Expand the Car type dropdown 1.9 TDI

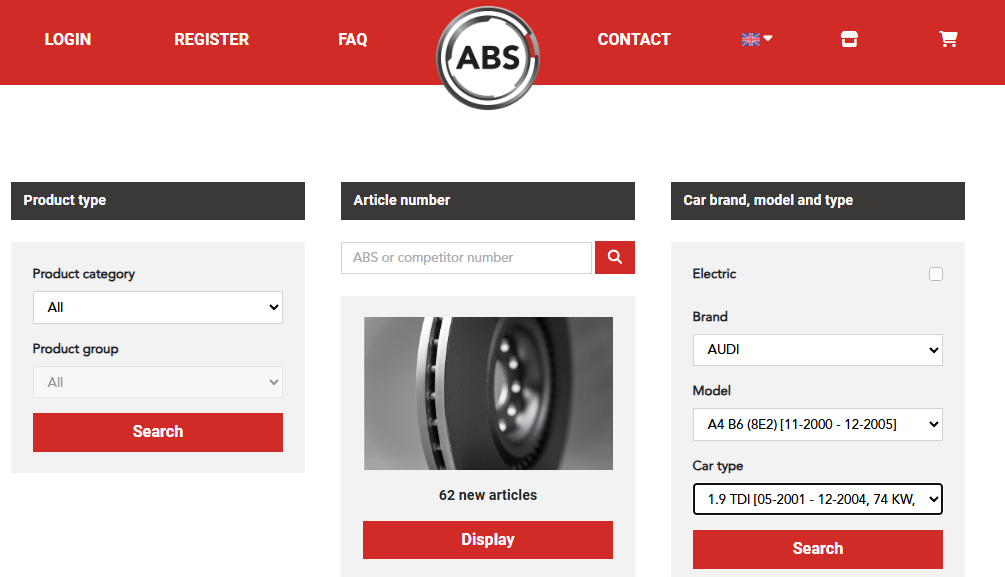[x=817, y=499]
